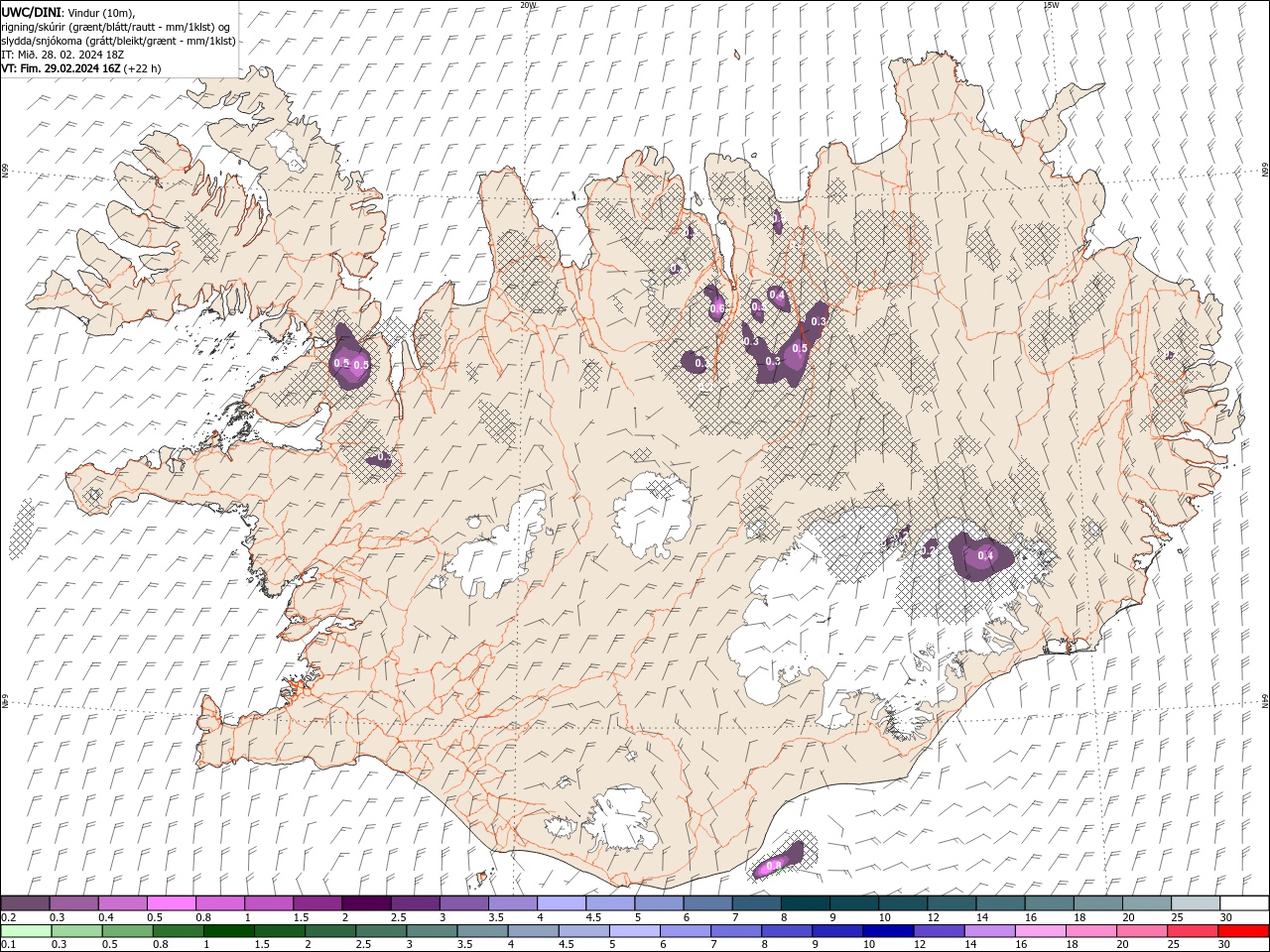1270x952 pixels.
Task: Click the bright red swatch after 30 in lower row
Action: (x=1243, y=931)
